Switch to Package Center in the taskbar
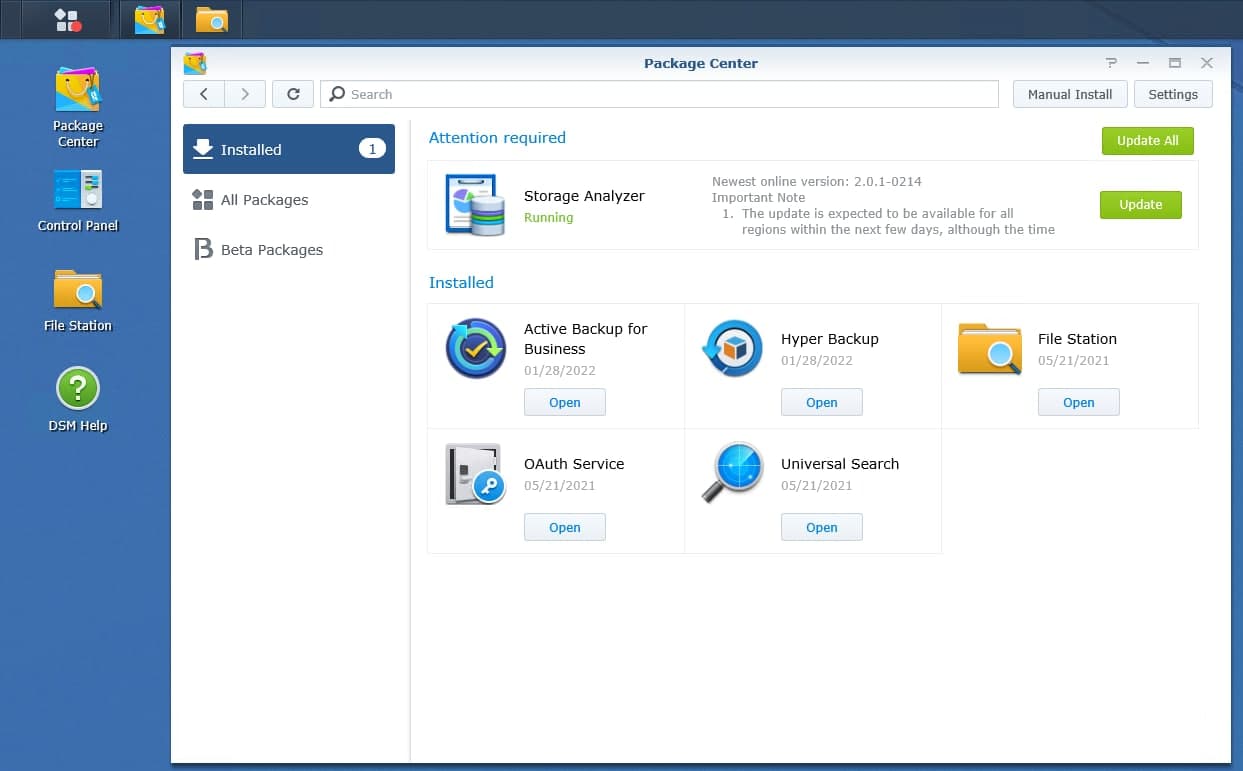 (150, 19)
